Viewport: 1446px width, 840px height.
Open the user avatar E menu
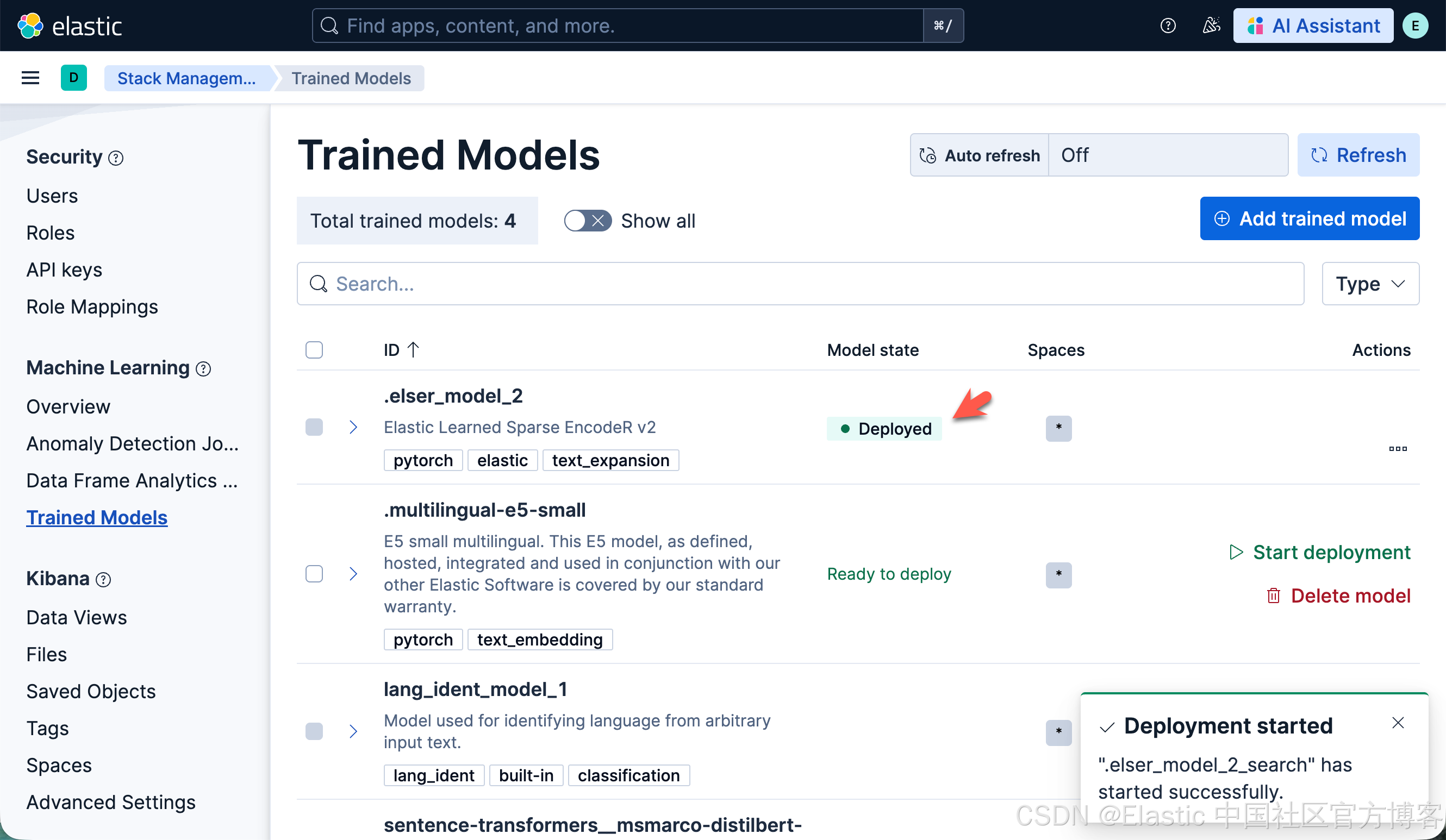1414,26
